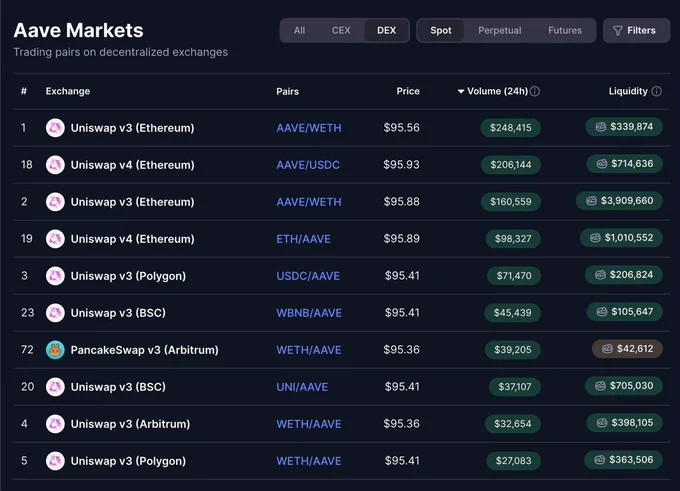
Task: Switch to the Futures tab
Action: click(565, 30)
